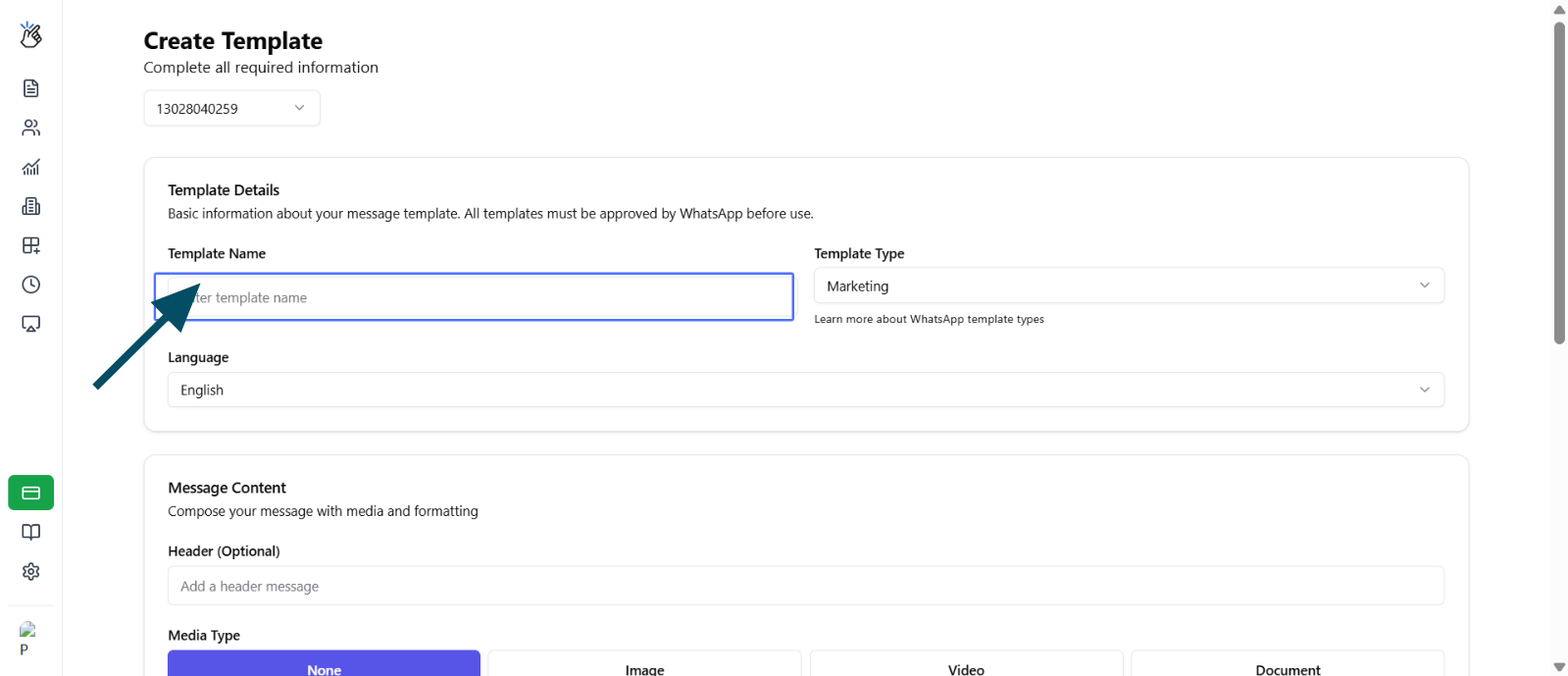This screenshot has width=1568, height=676.
Task: Click the scrollbar up arrow
Action: 1559,10
